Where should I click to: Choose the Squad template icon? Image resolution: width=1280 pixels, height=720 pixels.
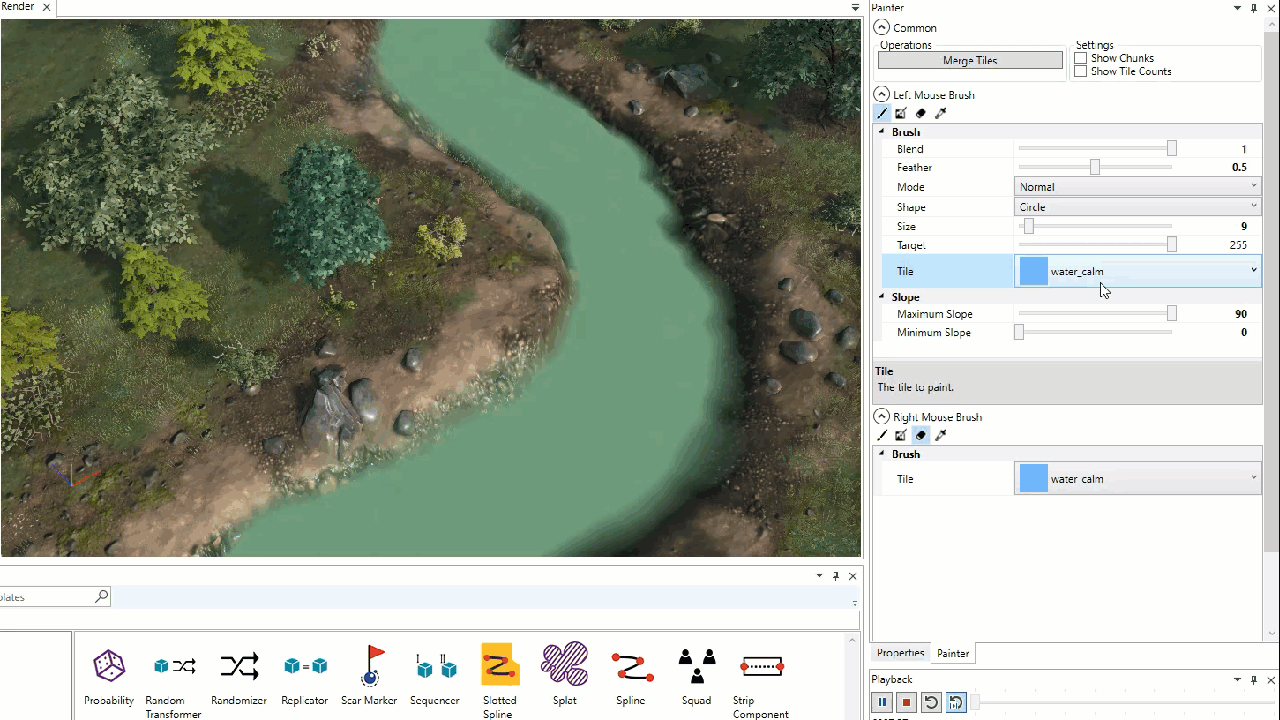click(697, 666)
